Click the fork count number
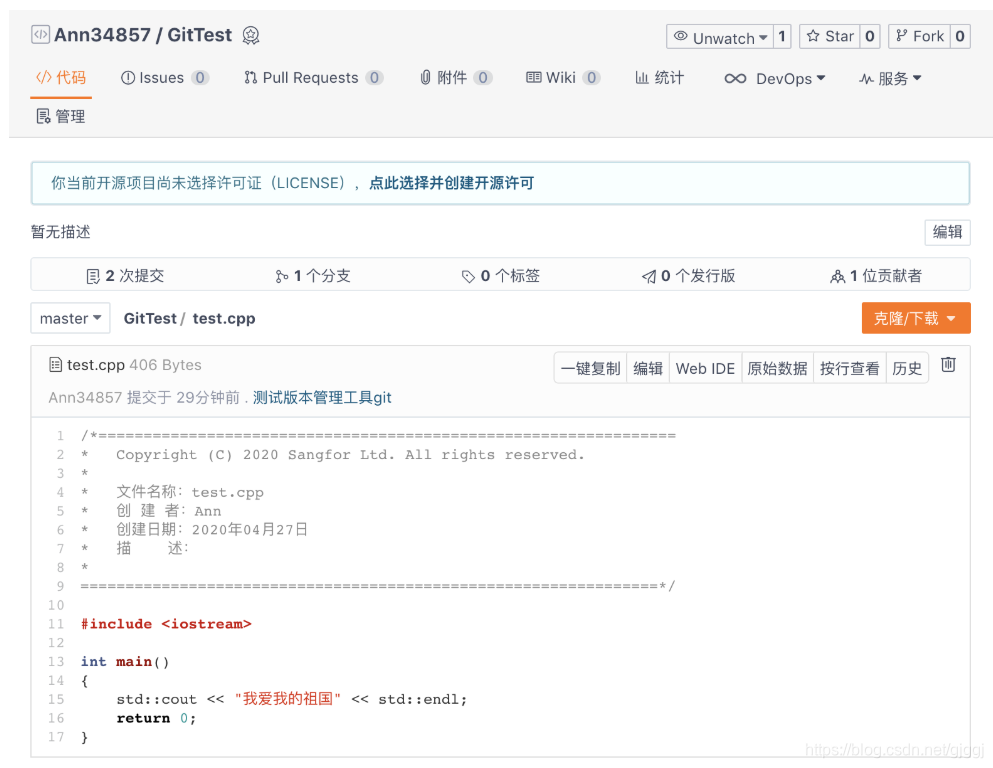 [959, 37]
